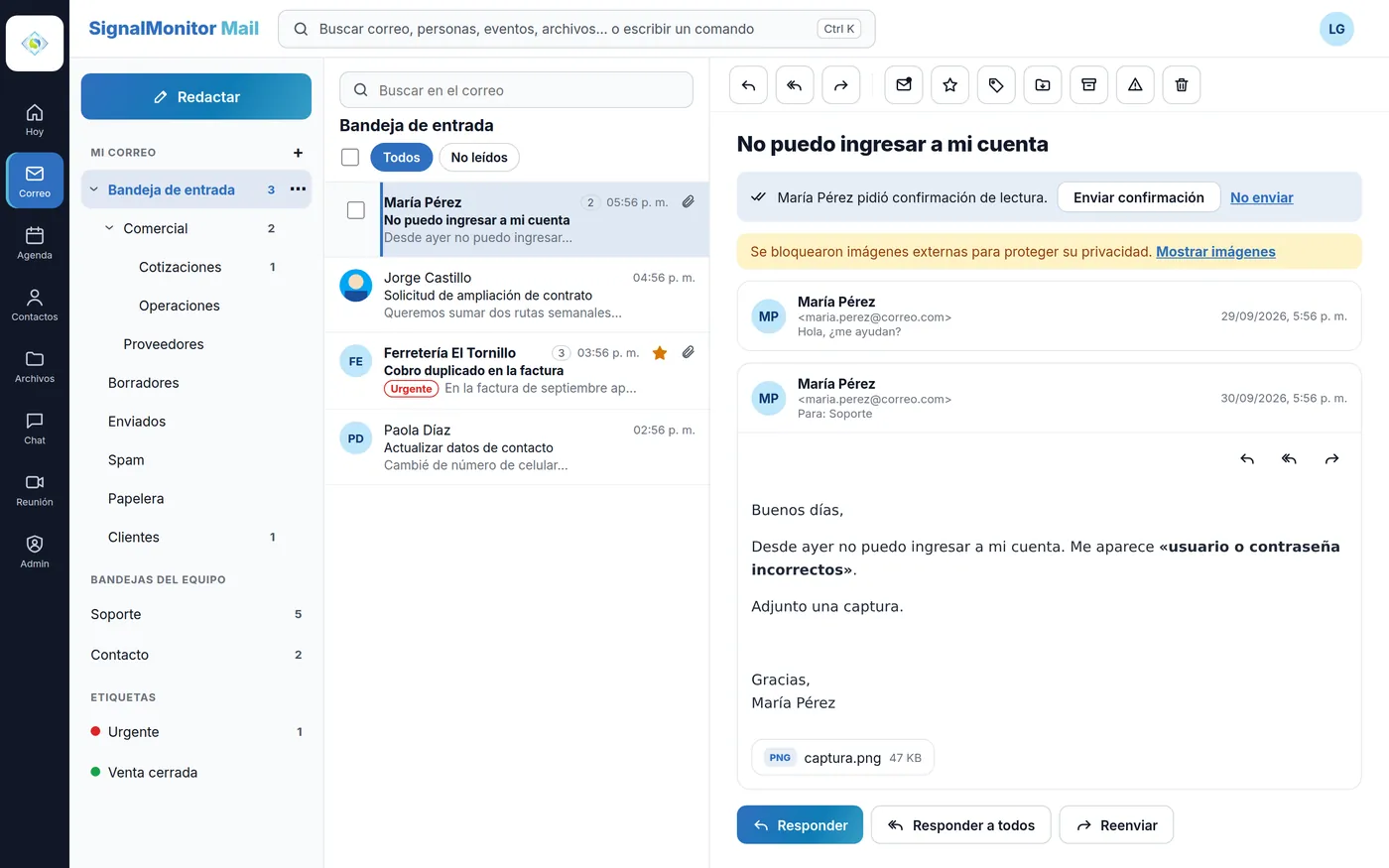Screen dimensions: 1389x868
Task: Click the No enviar link
Action: click(1262, 197)
